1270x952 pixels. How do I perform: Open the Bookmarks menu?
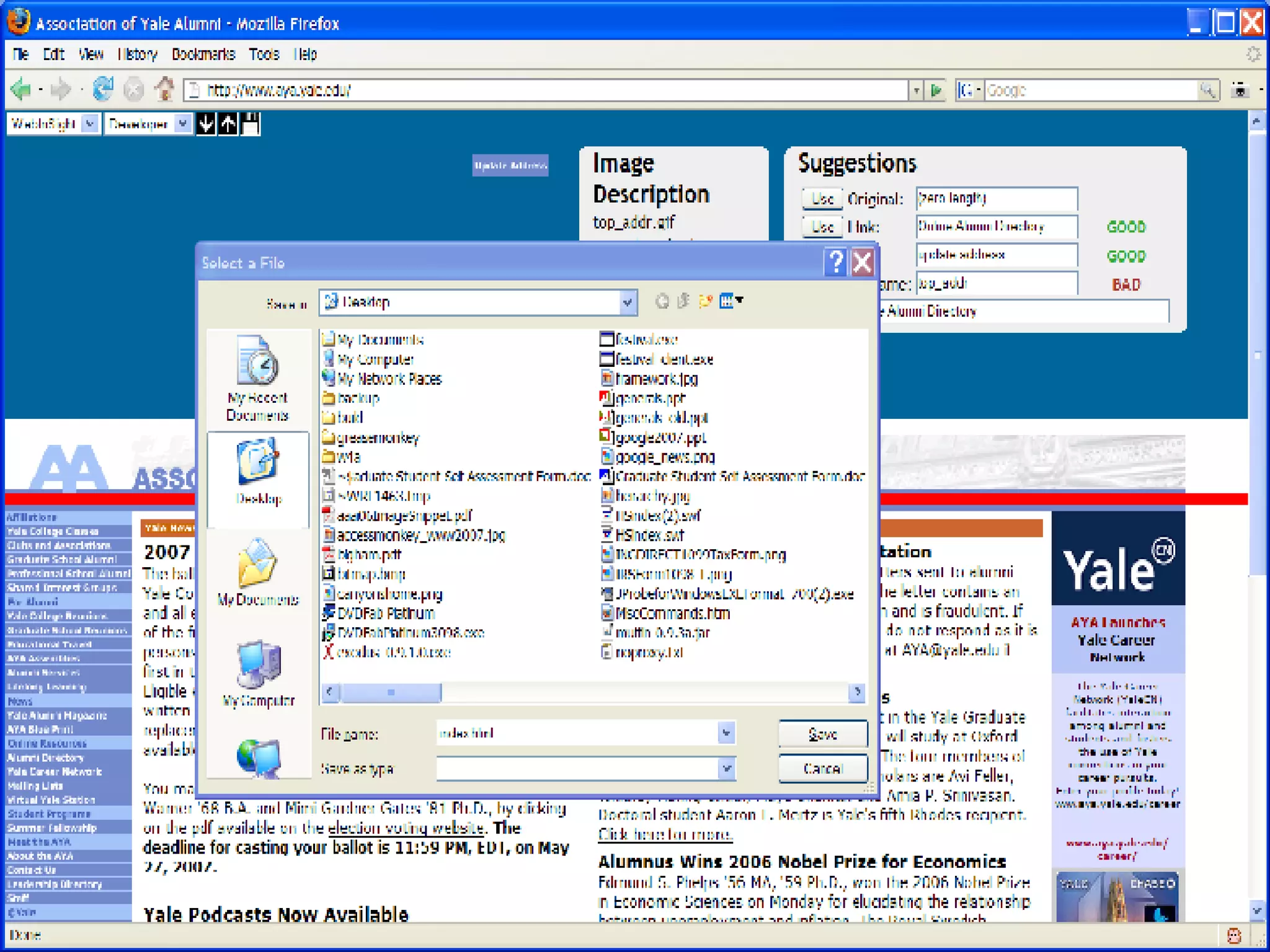pos(203,55)
